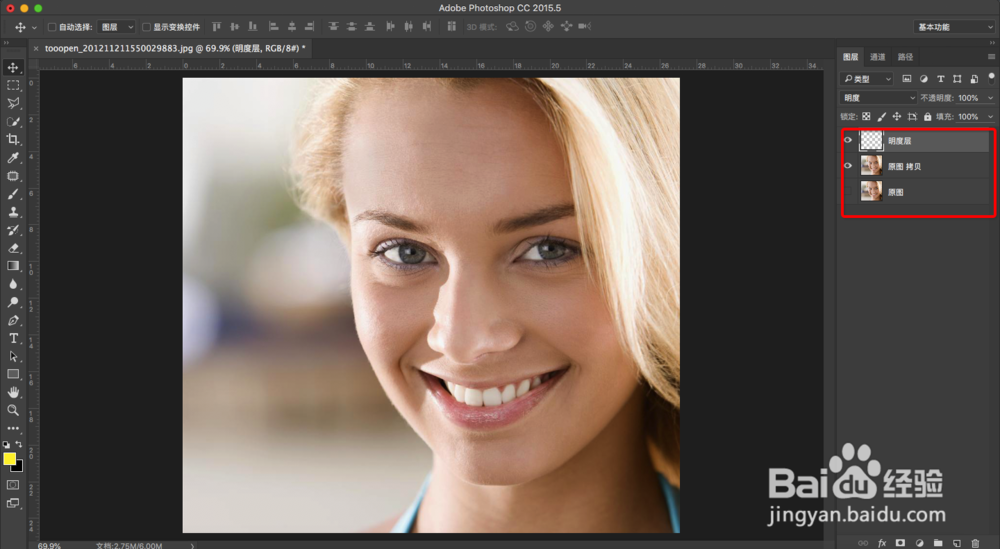Viewport: 1000px width, 549px height.
Task: Open the 基本功能 workspace dropdown
Action: tap(954, 27)
